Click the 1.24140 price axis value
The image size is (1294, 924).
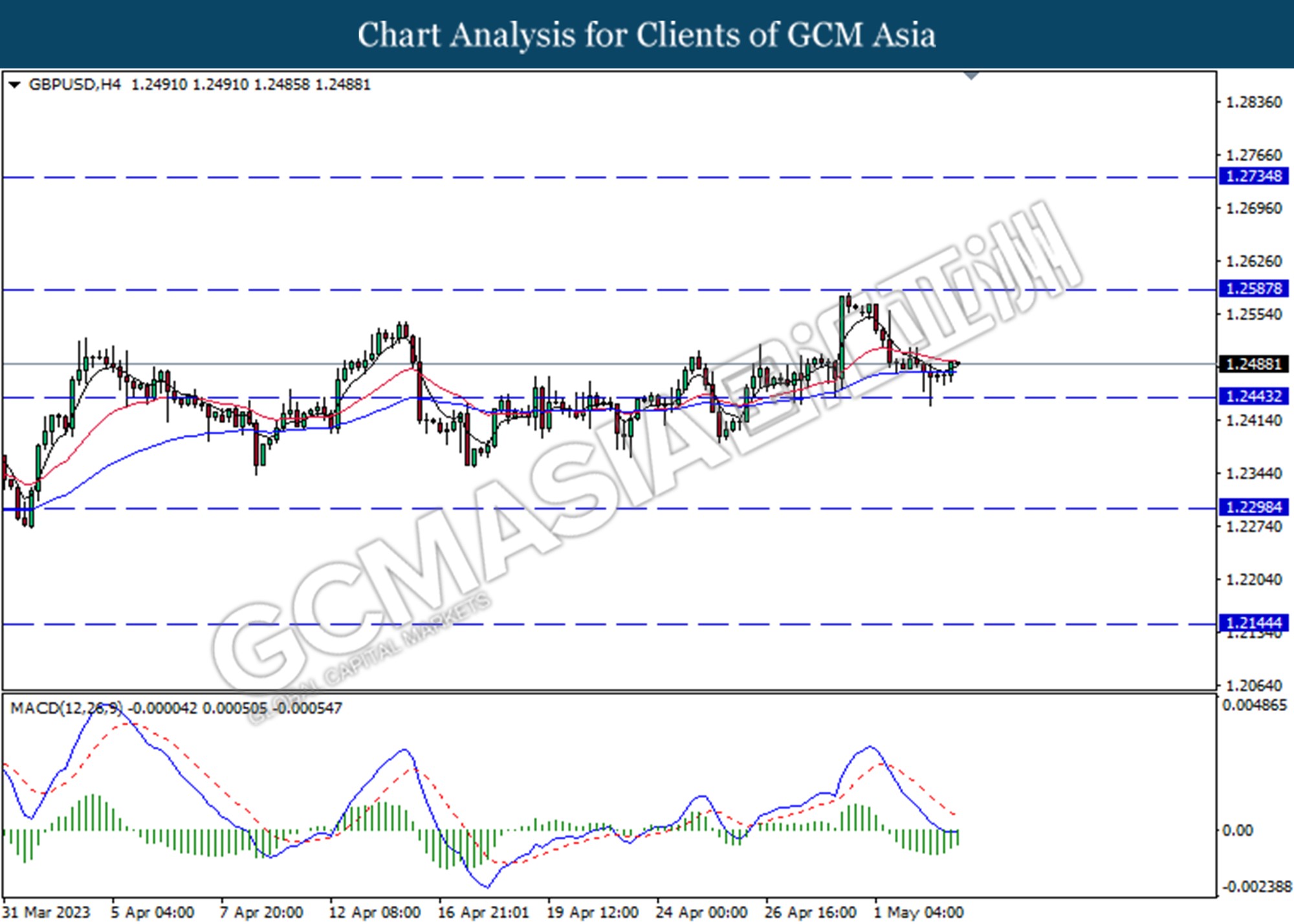(1254, 421)
